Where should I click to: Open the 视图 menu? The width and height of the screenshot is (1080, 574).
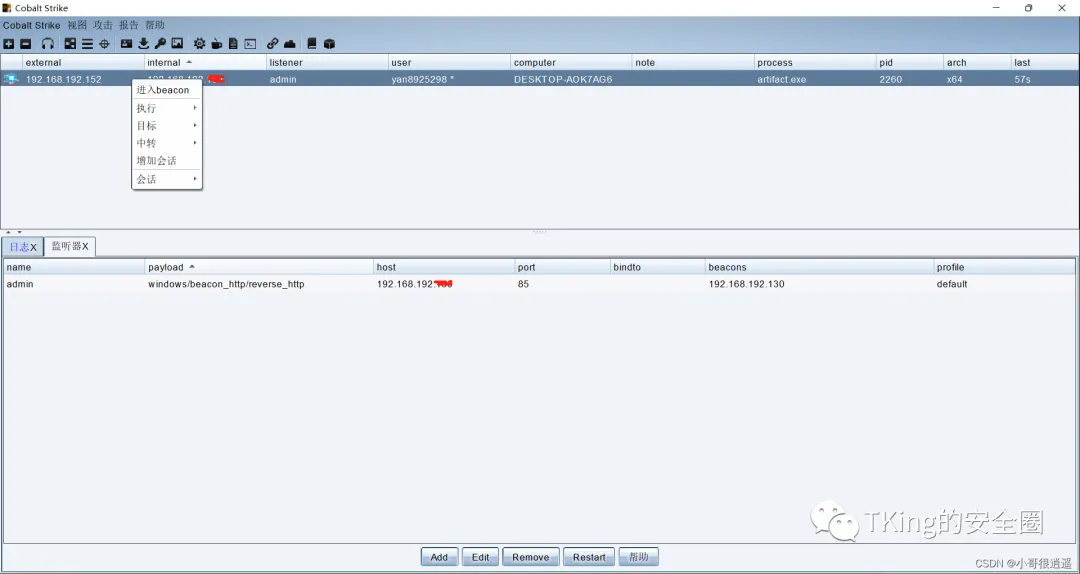click(x=77, y=25)
